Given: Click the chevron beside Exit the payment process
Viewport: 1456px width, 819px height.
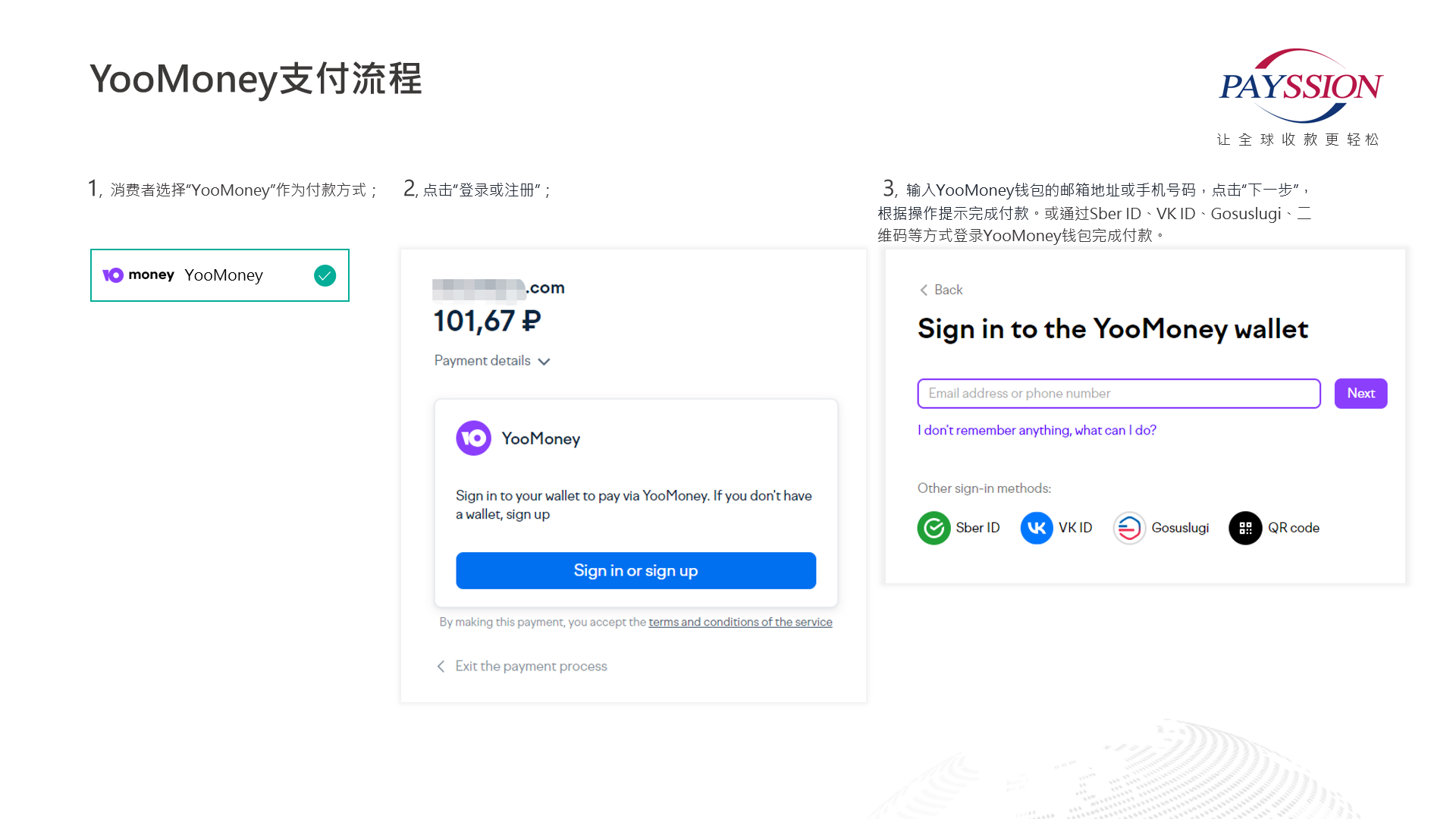Looking at the screenshot, I should pos(441,666).
